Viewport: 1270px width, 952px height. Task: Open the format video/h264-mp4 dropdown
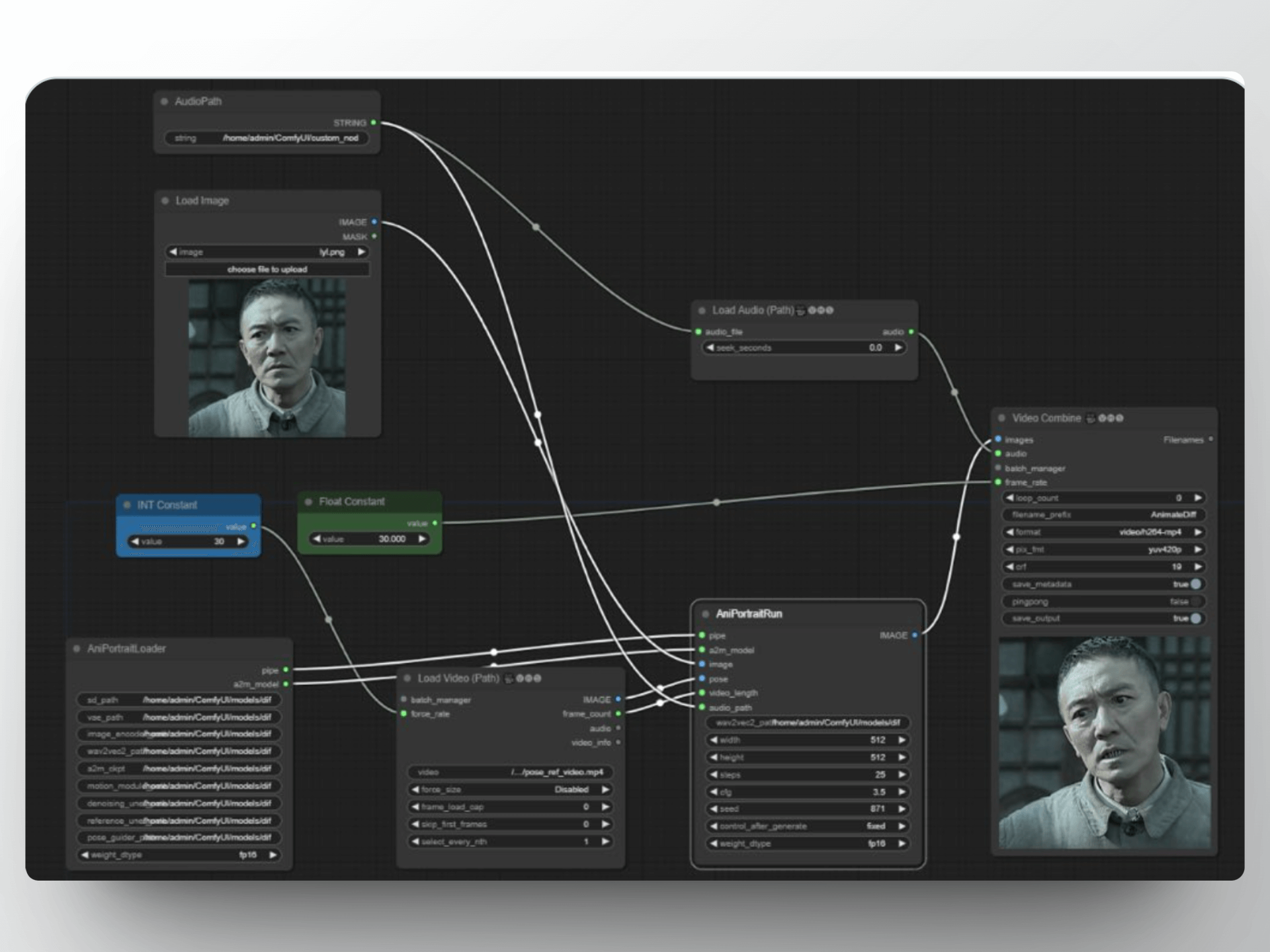(x=1103, y=532)
